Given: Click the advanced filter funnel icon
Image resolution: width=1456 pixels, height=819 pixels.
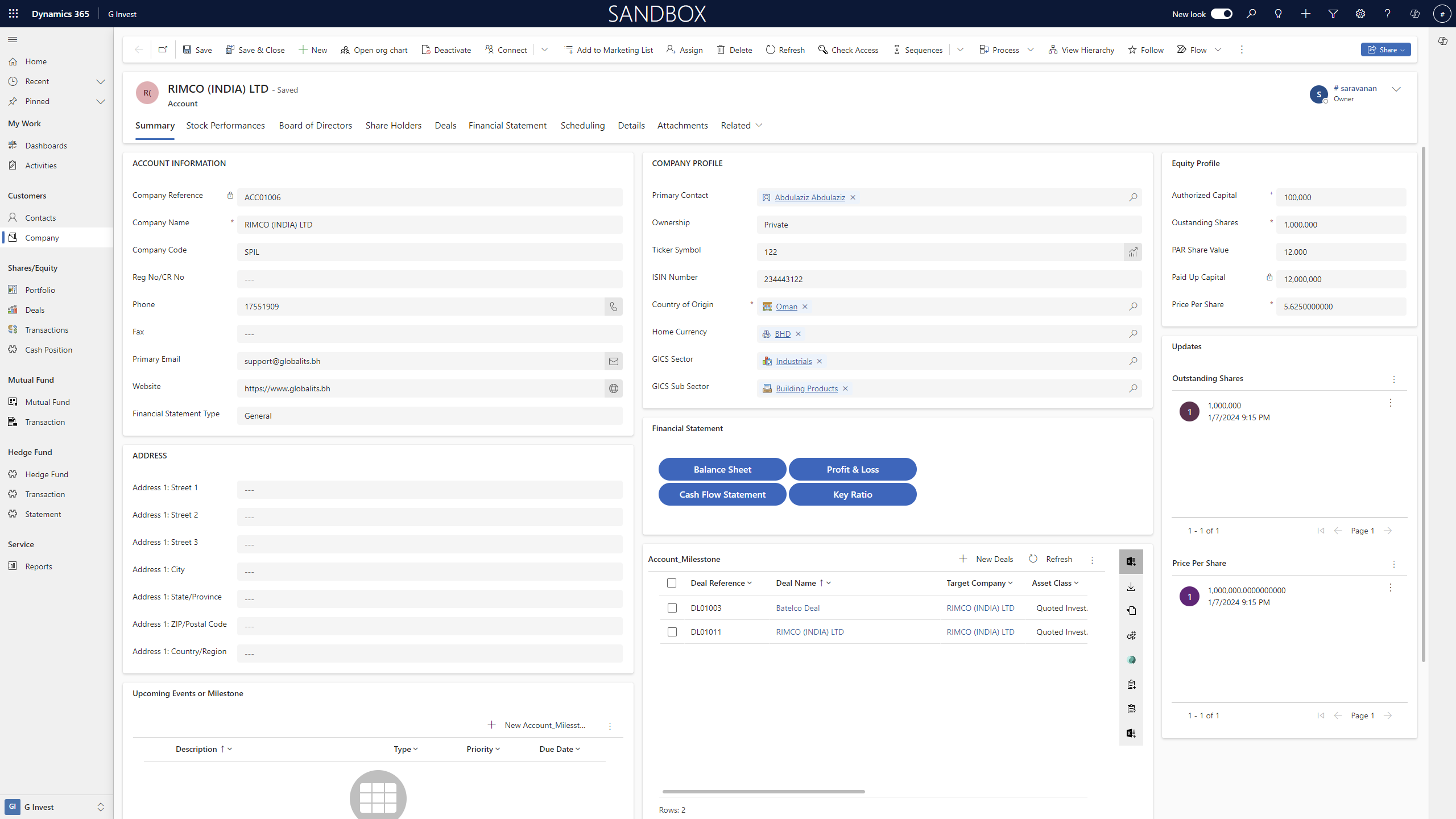Looking at the screenshot, I should [x=1333, y=14].
